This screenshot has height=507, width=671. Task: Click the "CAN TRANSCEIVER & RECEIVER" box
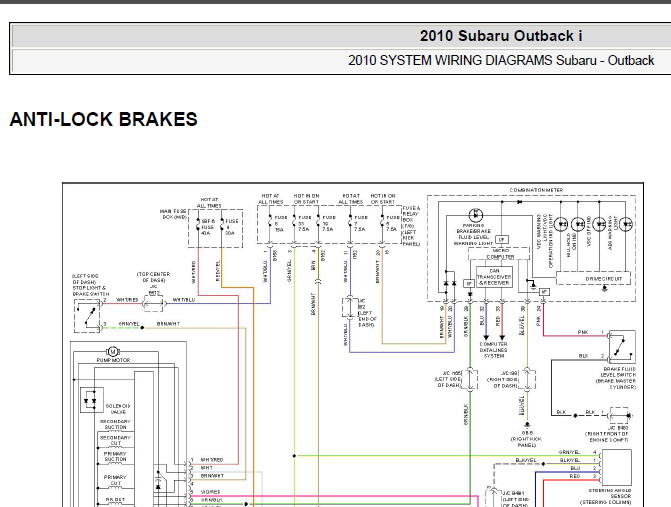click(494, 277)
